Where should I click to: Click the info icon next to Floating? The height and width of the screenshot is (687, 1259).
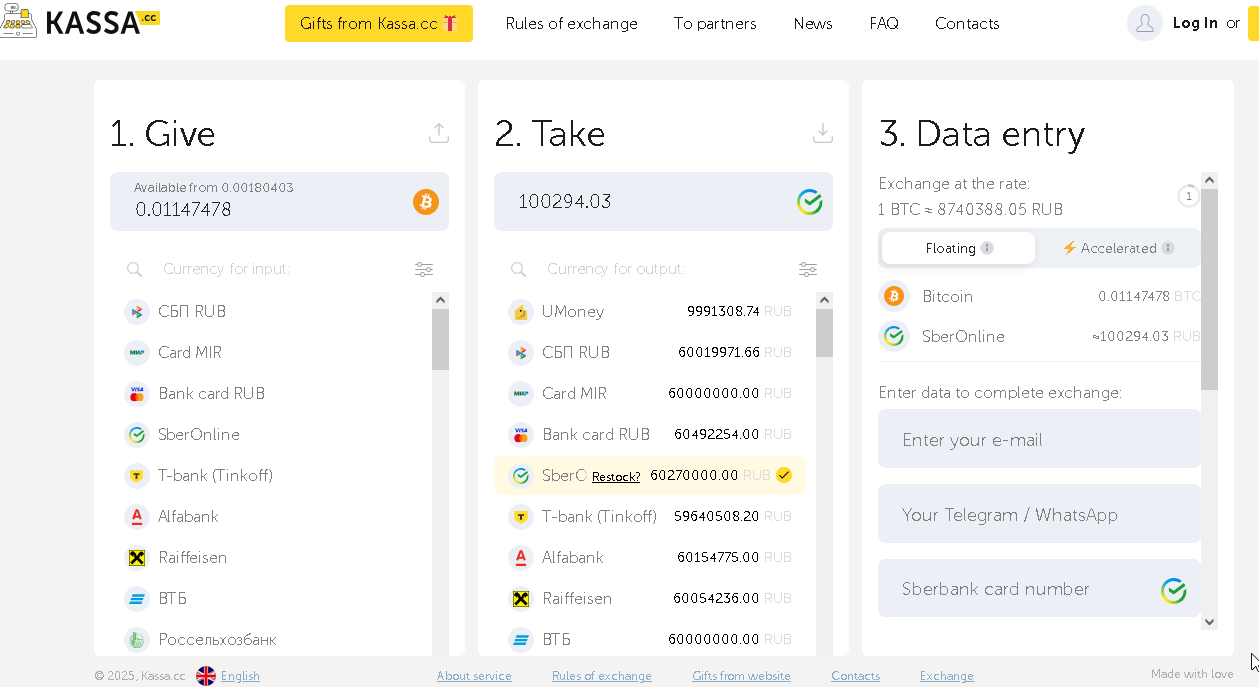click(x=987, y=248)
